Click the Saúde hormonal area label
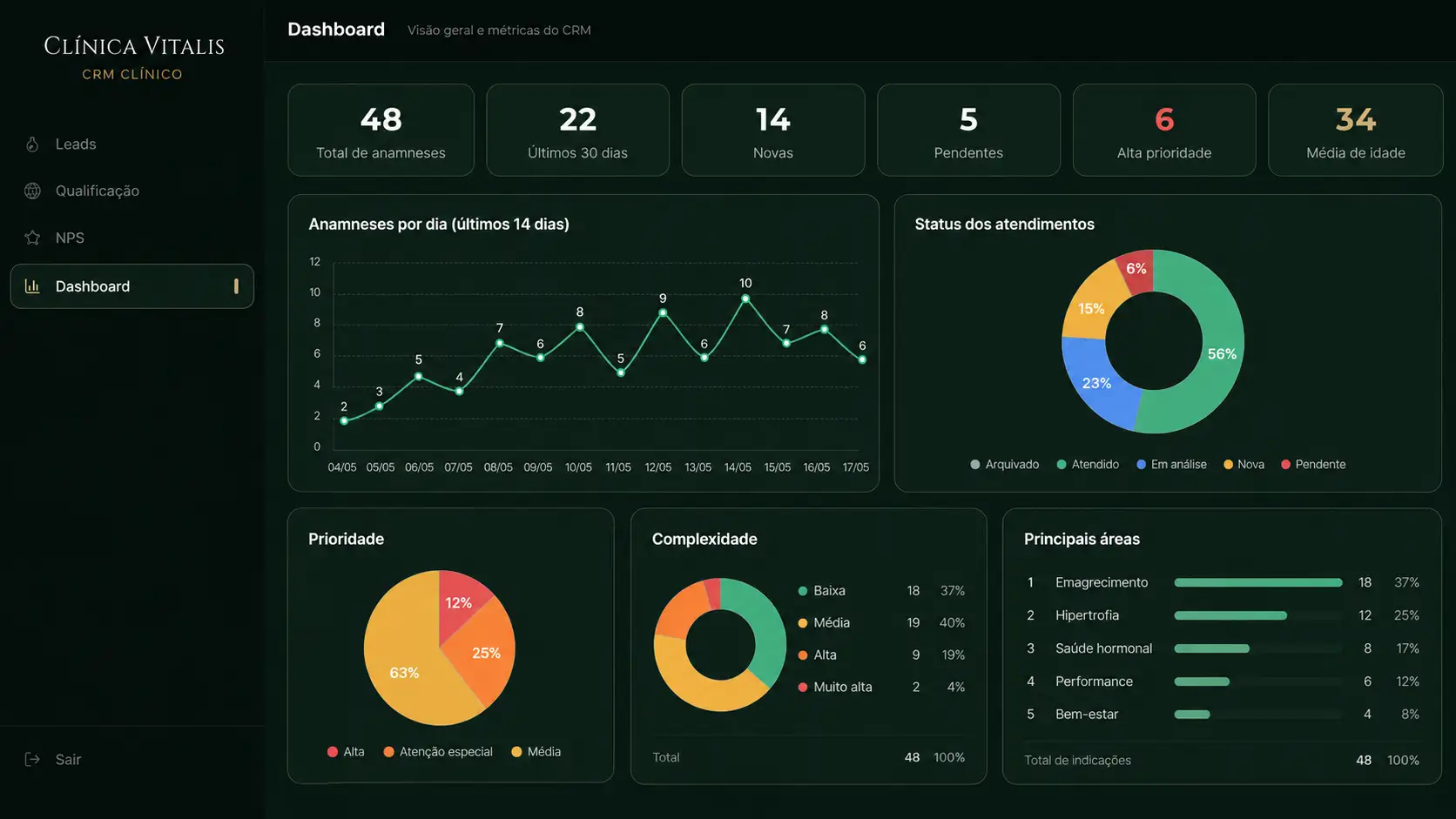 click(x=1103, y=648)
